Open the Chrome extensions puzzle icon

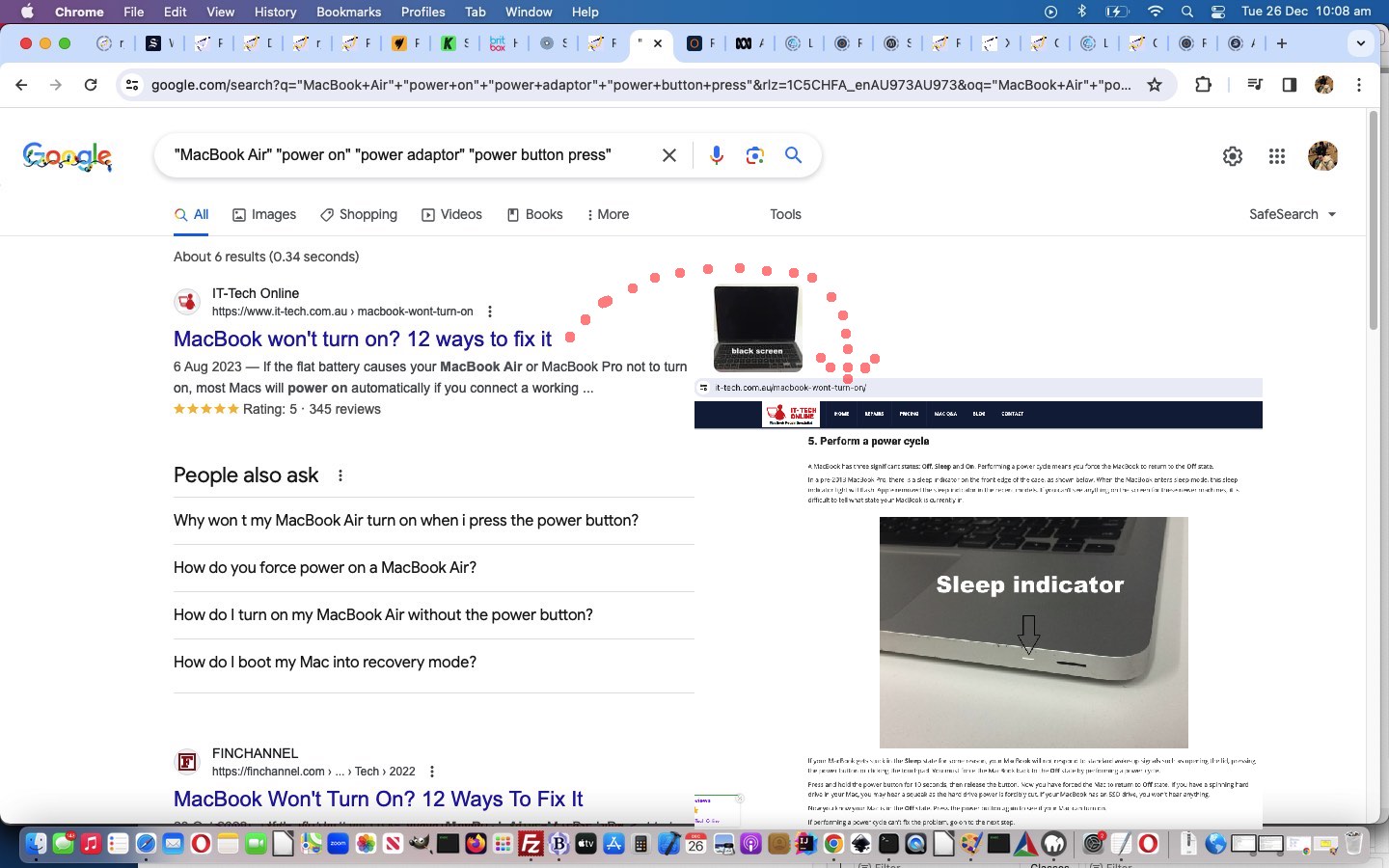(1203, 85)
